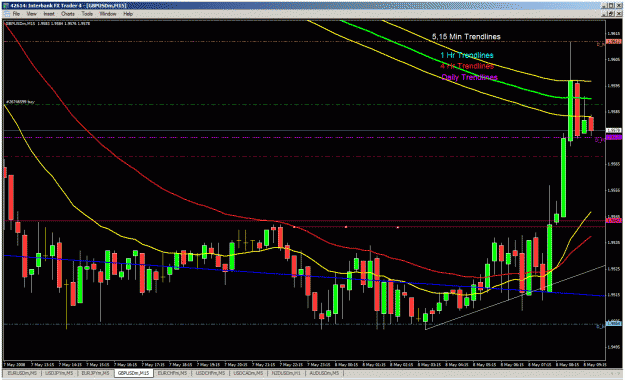Select the 'Daily Trendlines' label
625x380 pixels.
tap(469, 77)
